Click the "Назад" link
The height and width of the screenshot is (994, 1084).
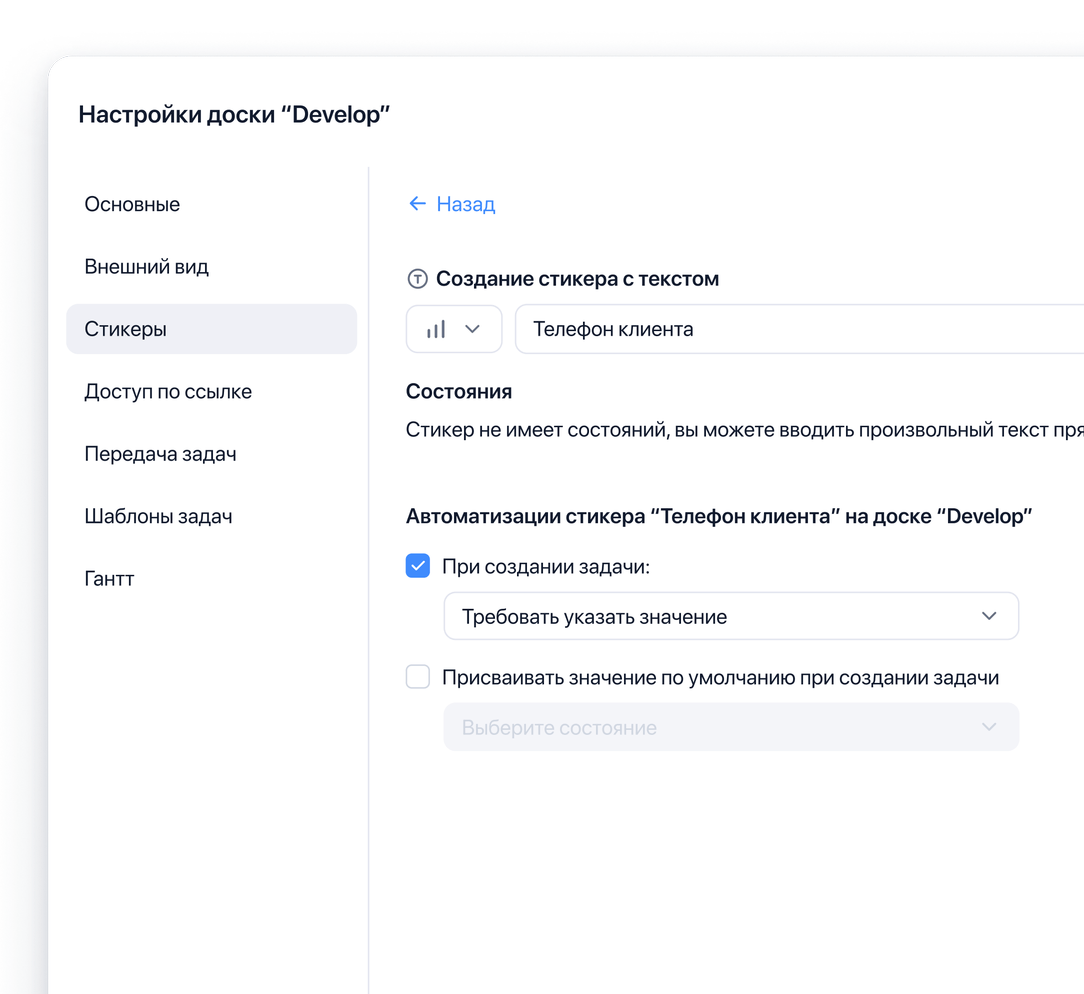pyautogui.click(x=465, y=203)
